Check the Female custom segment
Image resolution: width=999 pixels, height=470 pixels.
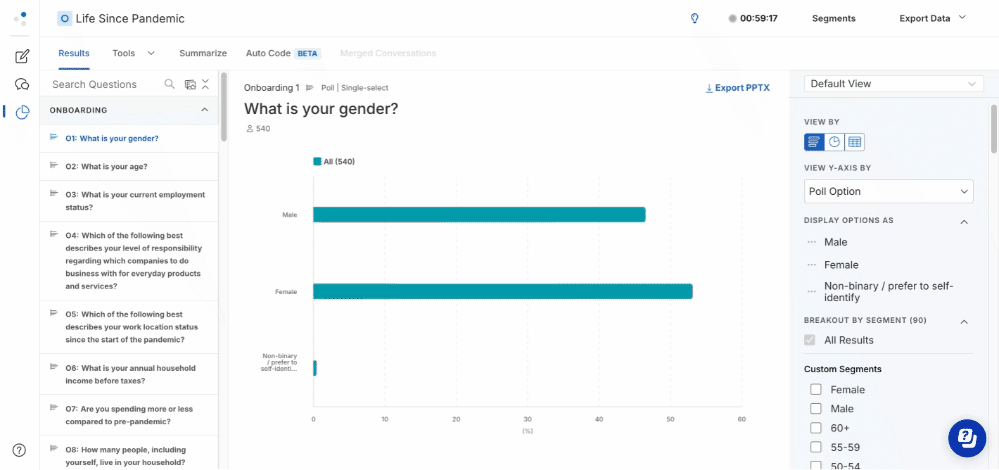pos(816,390)
